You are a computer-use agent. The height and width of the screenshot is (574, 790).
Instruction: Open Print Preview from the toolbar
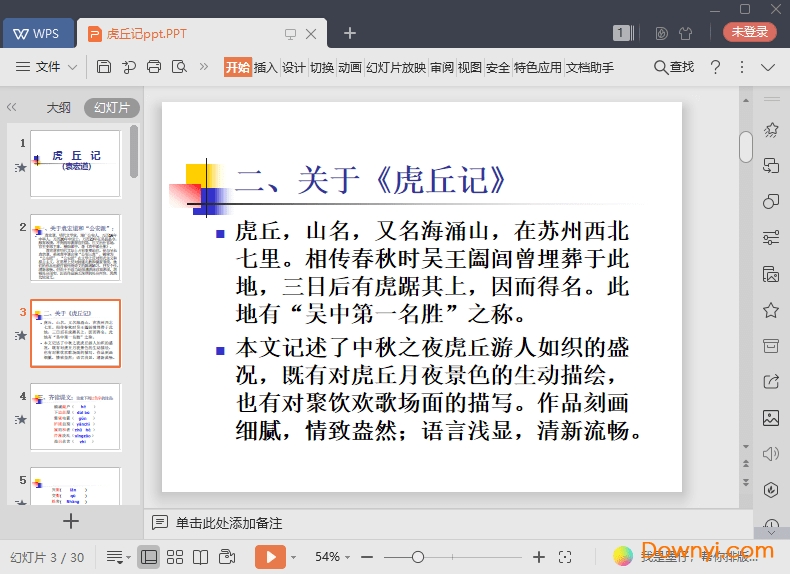(x=179, y=67)
